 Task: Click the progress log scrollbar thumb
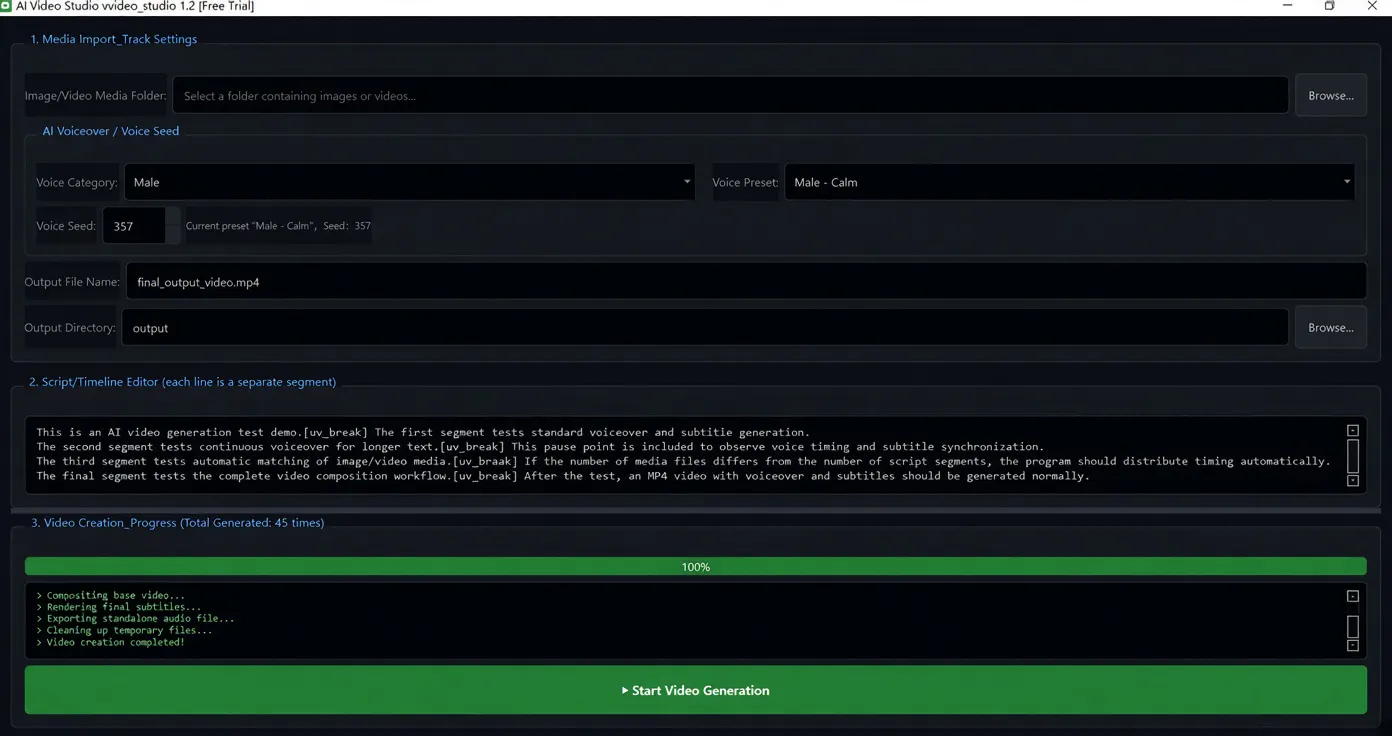[1353, 627]
